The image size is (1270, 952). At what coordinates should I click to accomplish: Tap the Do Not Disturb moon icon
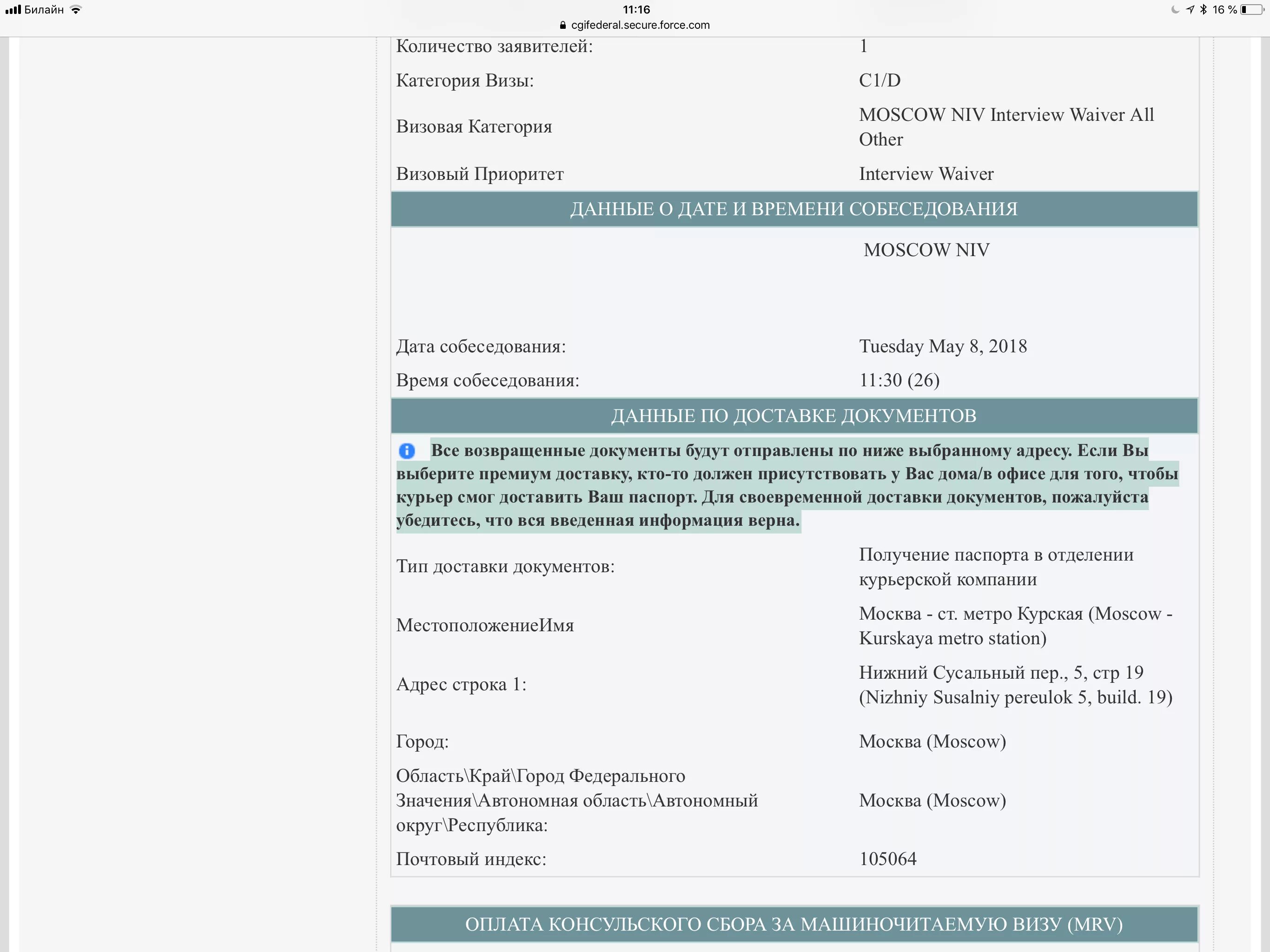point(1175,9)
